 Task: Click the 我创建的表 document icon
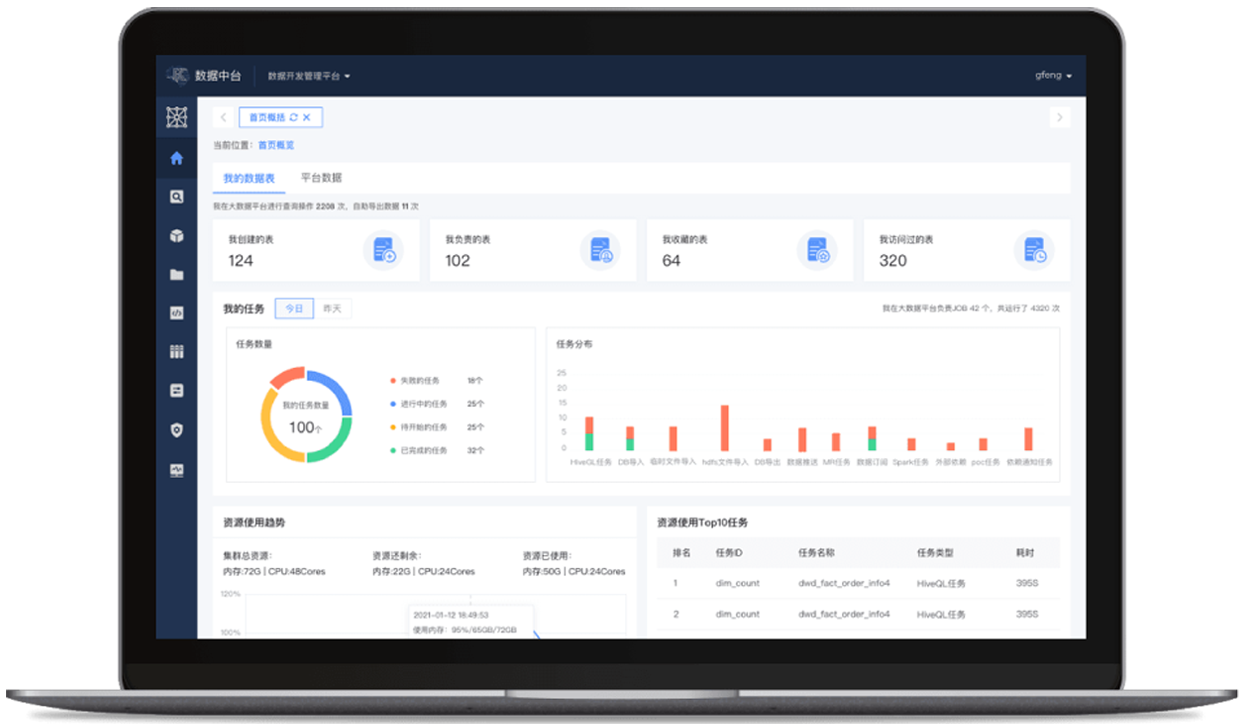tap(384, 250)
